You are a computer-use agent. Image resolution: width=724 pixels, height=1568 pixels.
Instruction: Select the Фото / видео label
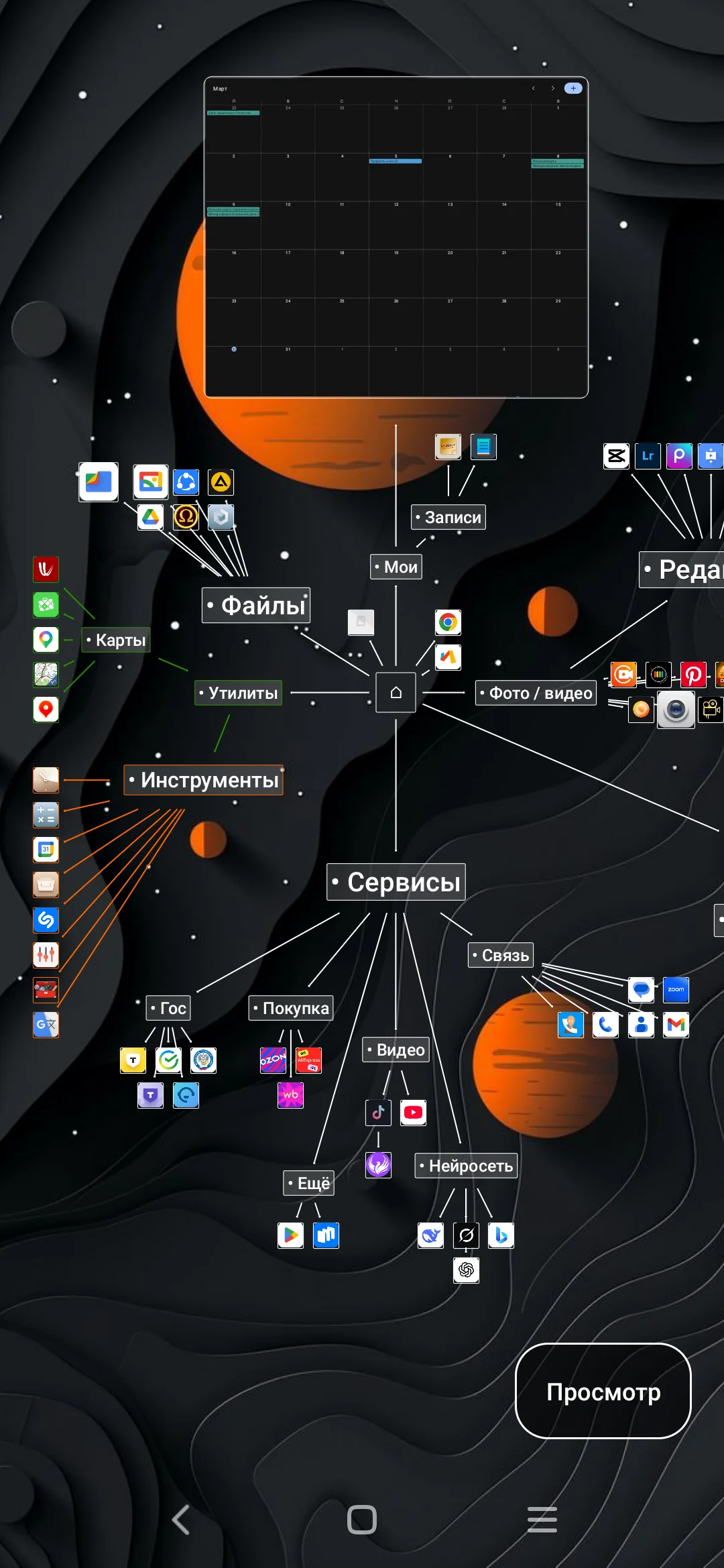tap(536, 693)
